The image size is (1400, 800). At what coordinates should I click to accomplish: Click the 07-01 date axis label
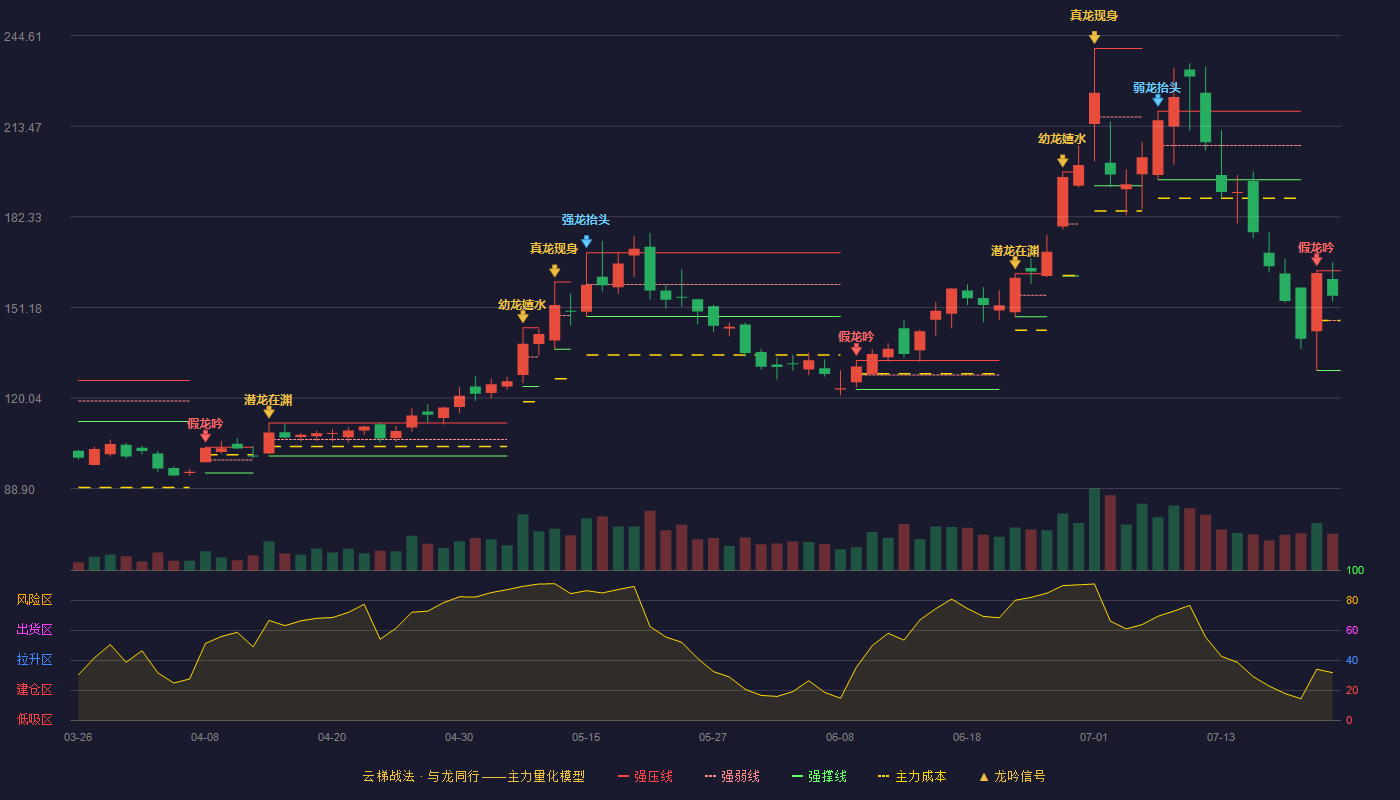coord(1094,737)
